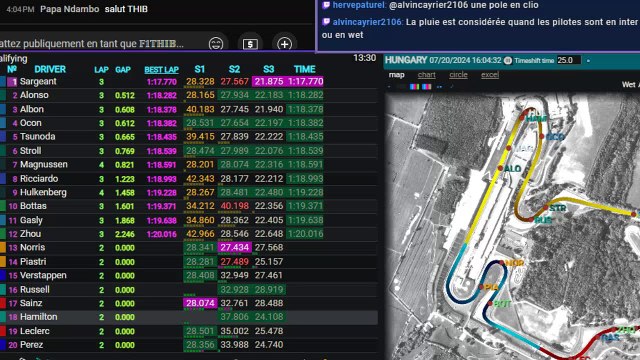Click S1 value 40.183 for Albon
640x360 pixels.
click(x=200, y=109)
